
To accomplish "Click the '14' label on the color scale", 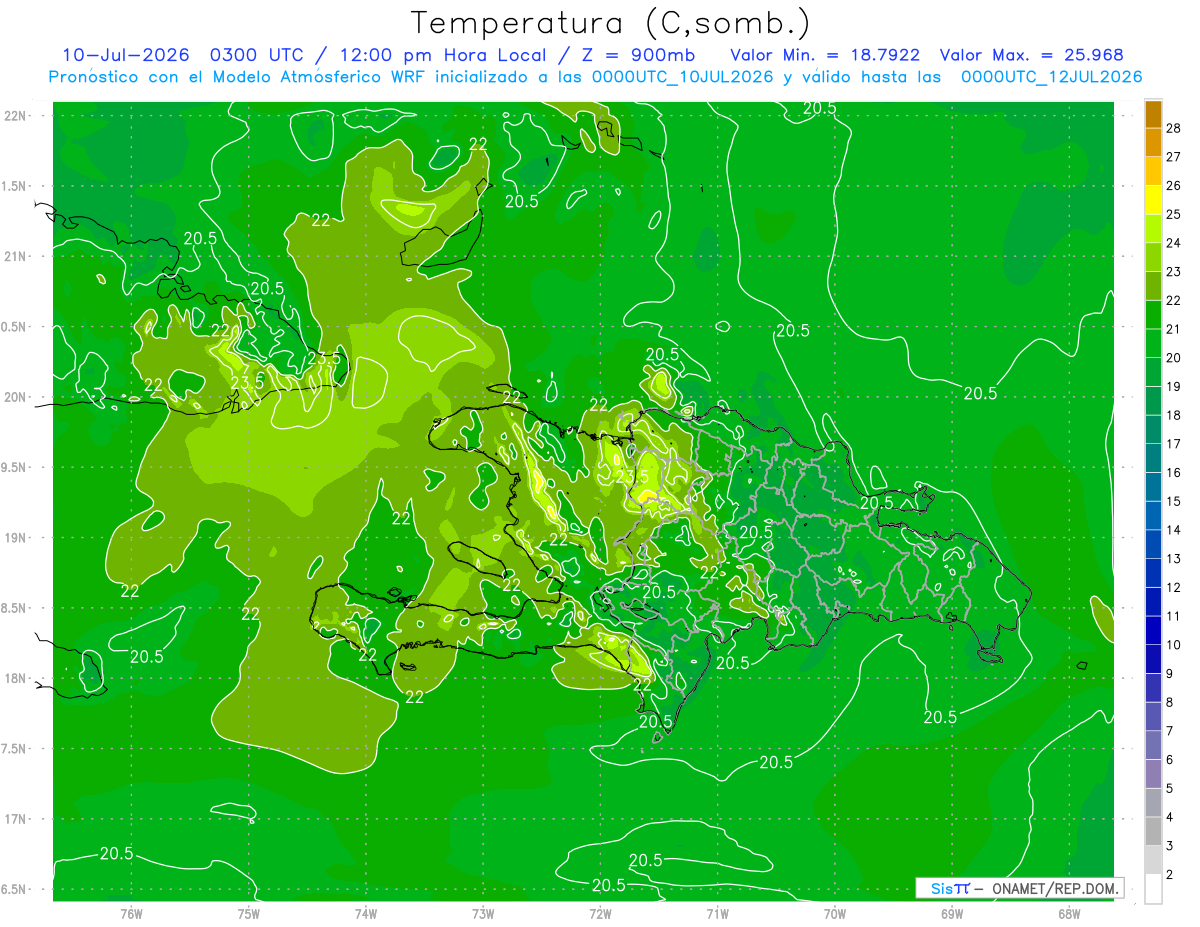I will click(x=1174, y=530).
